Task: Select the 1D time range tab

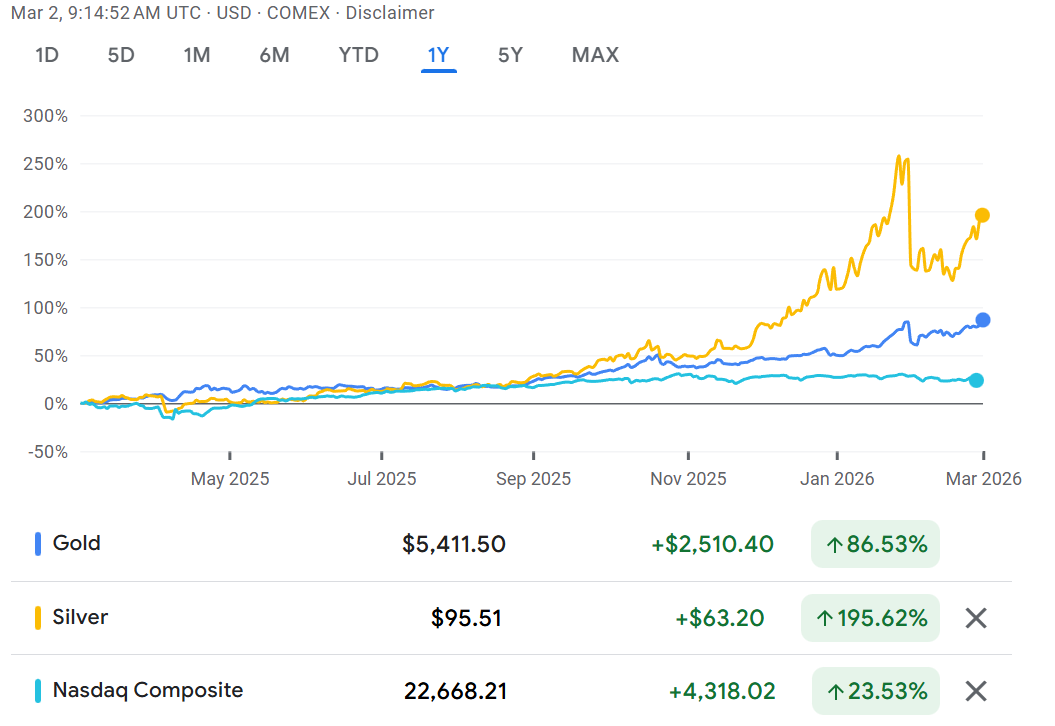Action: (x=47, y=55)
